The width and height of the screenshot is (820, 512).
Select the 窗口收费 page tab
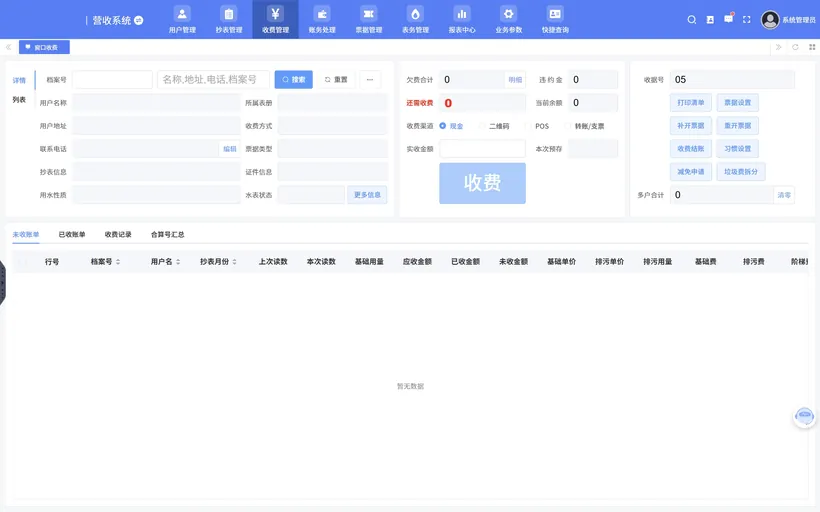(44, 47)
